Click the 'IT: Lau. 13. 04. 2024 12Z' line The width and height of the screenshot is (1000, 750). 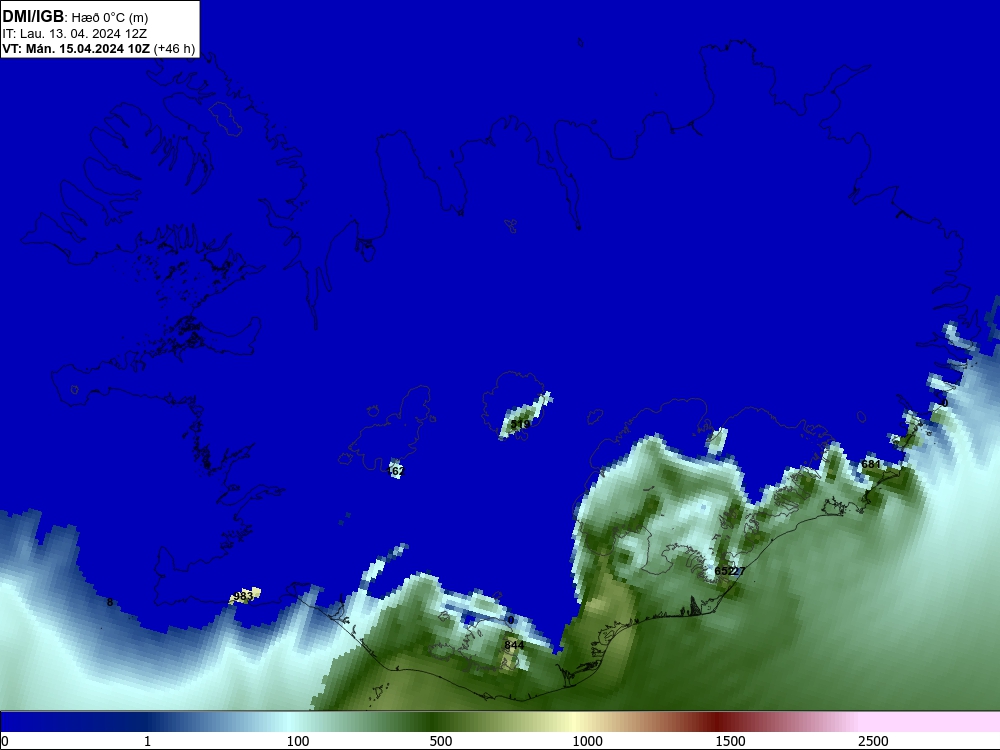[x=75, y=34]
